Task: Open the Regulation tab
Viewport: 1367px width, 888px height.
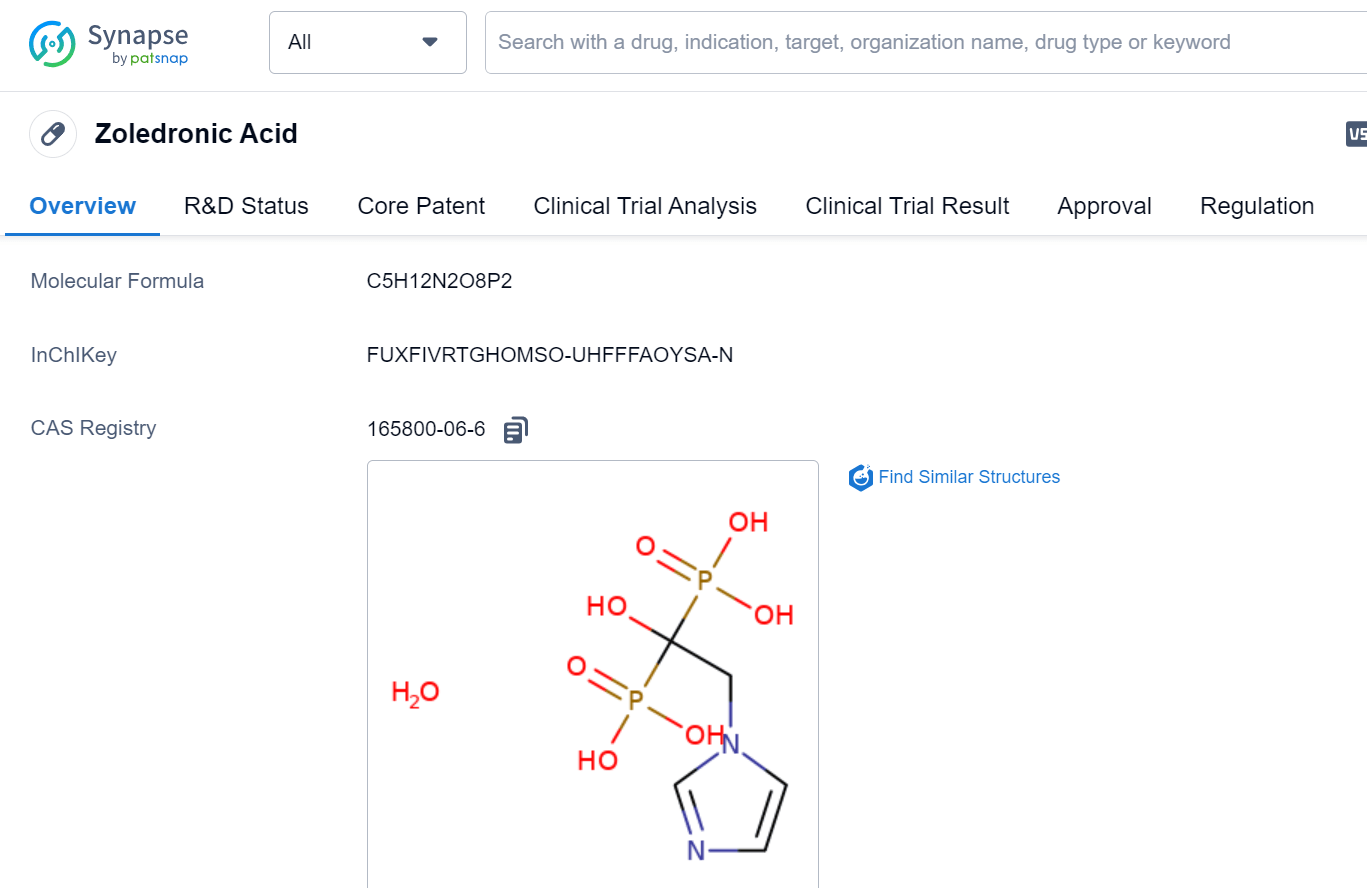Action: (x=1256, y=205)
